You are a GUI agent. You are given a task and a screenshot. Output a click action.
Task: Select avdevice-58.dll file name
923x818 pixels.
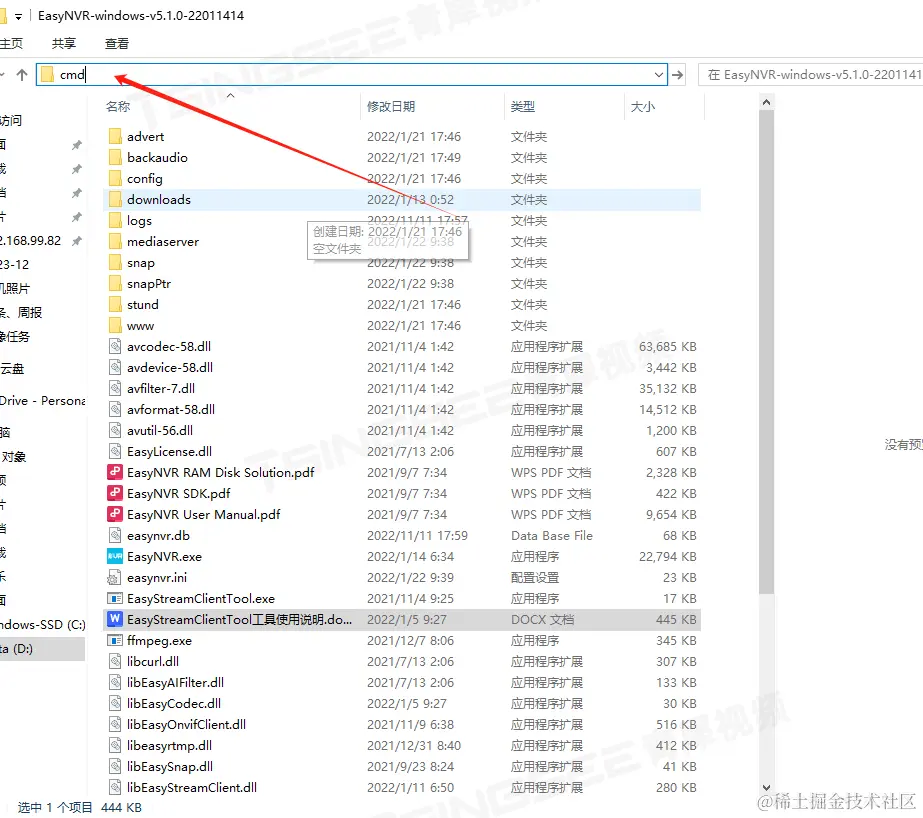pyautogui.click(x=170, y=367)
